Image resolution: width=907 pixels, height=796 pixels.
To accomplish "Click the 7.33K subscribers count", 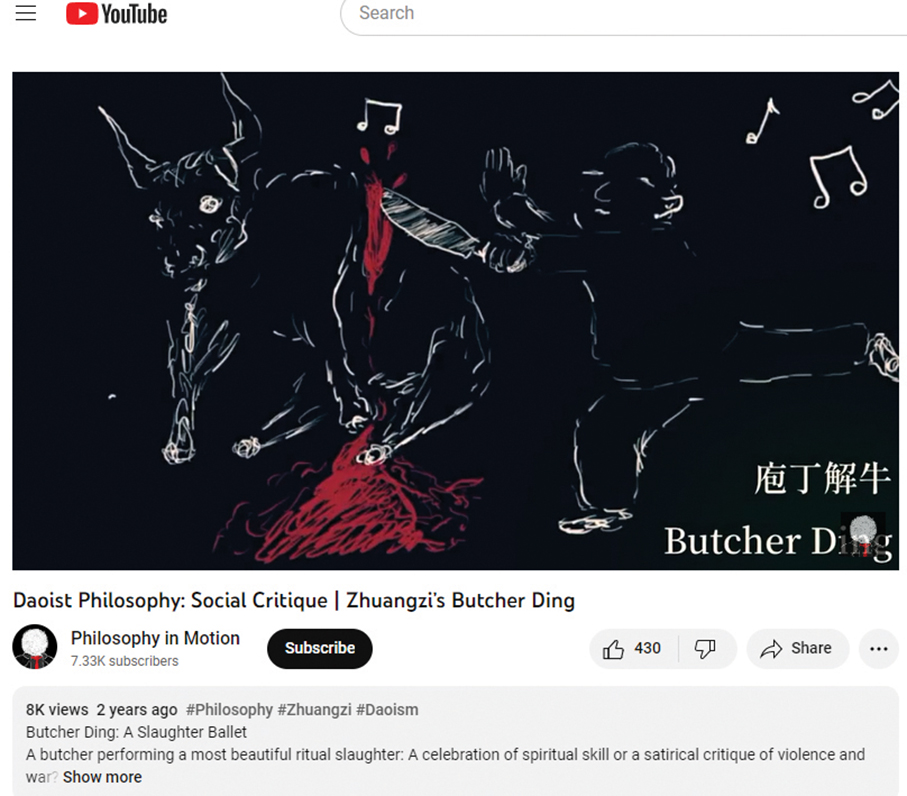I will pos(124,661).
